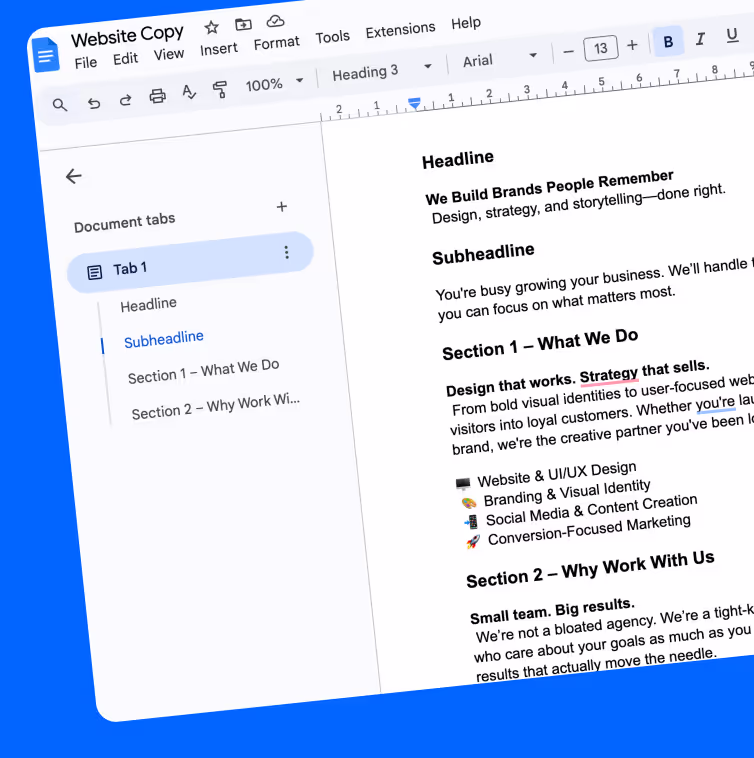
Task: Open the Format menu
Action: 276,43
